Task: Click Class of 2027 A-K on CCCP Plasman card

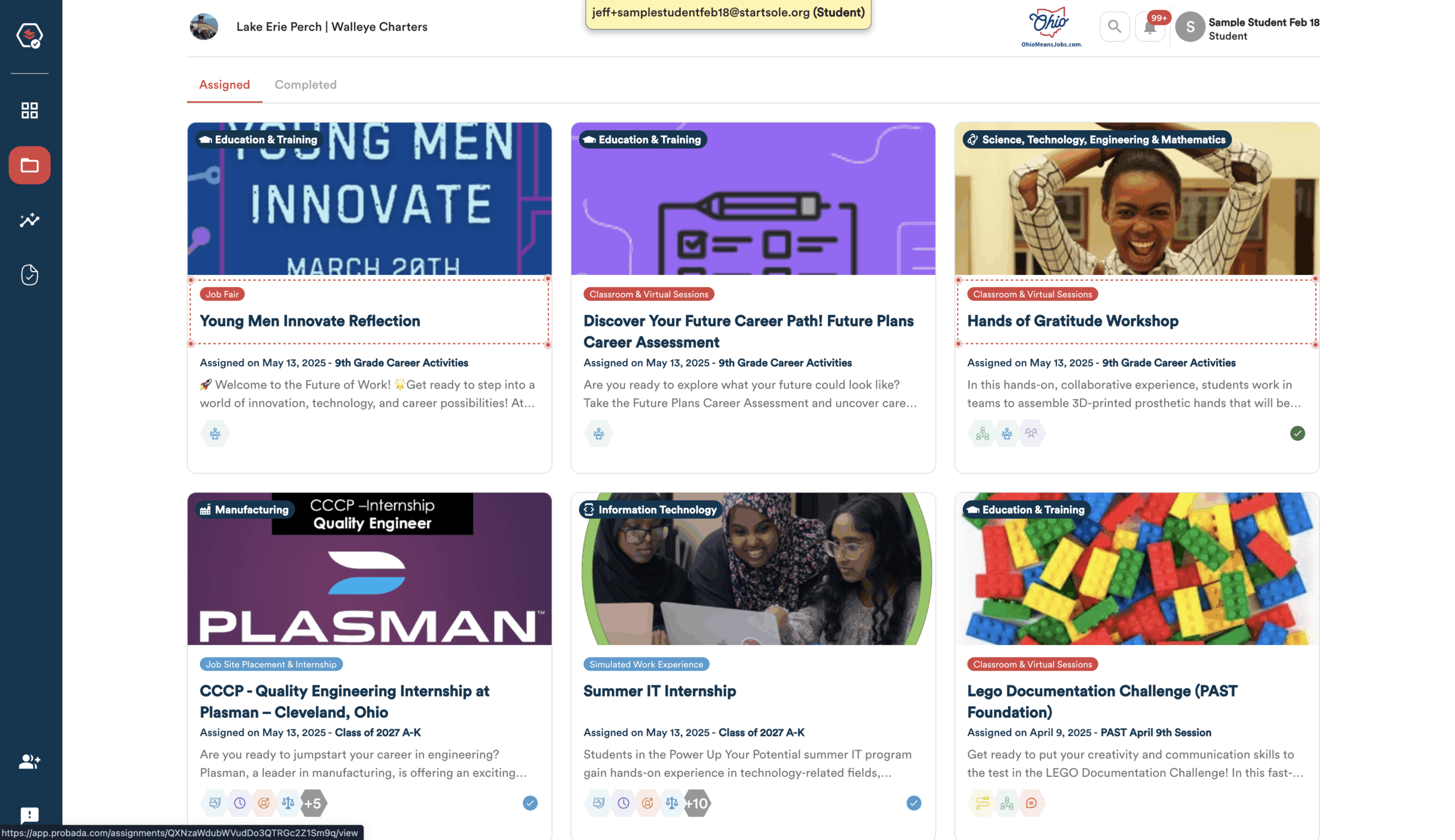Action: click(x=377, y=732)
